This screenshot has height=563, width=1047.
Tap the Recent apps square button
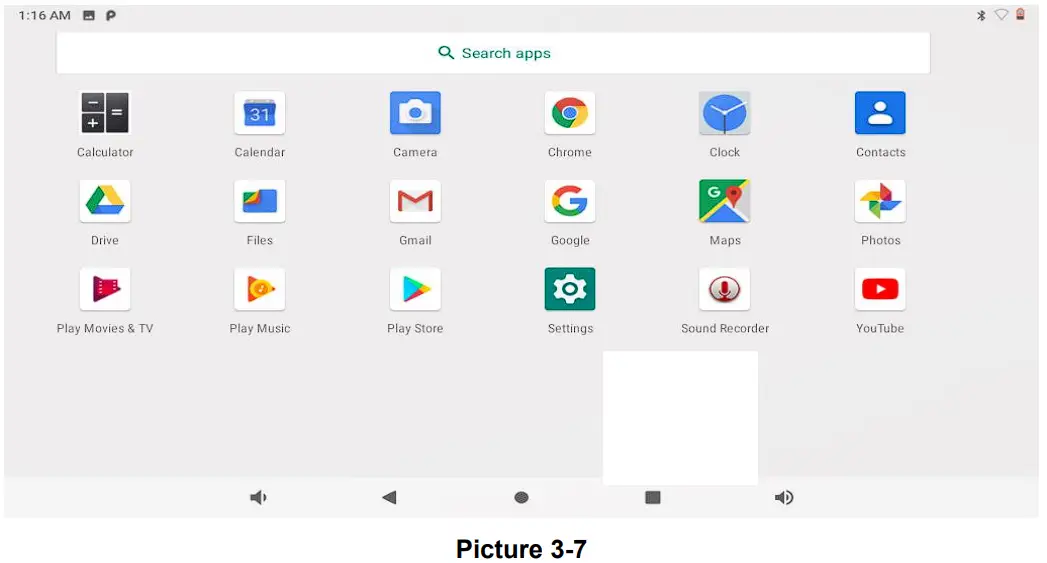(x=653, y=498)
